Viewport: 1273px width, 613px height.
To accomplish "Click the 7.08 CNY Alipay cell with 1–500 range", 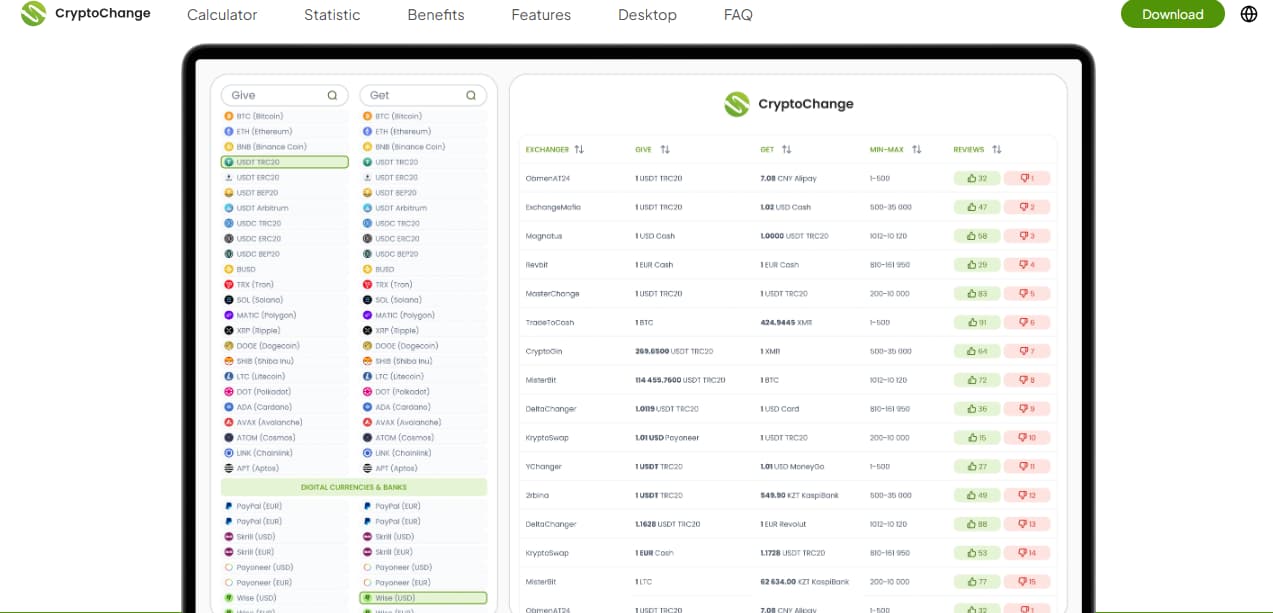I will (x=788, y=178).
